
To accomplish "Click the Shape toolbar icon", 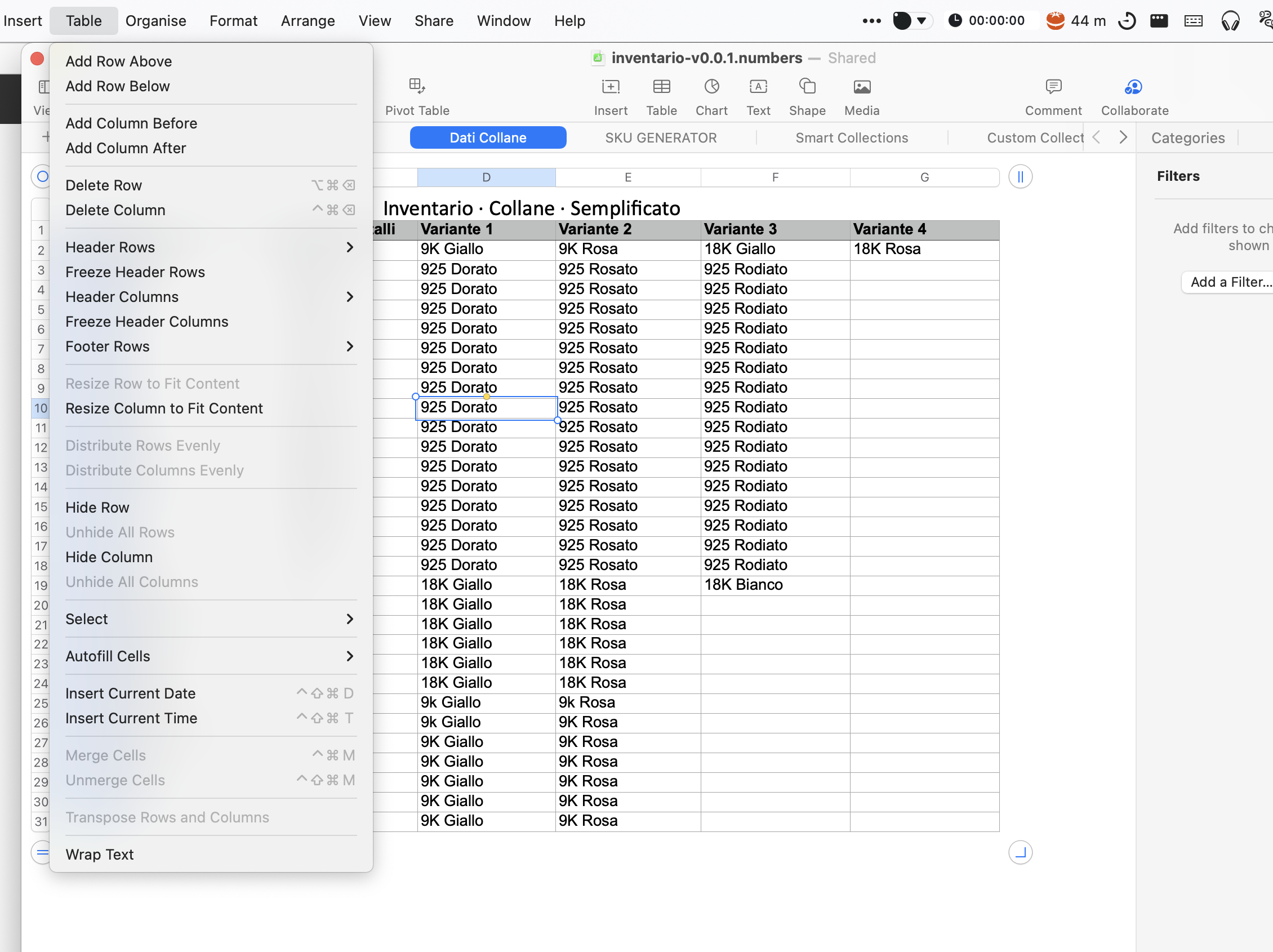I will pyautogui.click(x=807, y=87).
